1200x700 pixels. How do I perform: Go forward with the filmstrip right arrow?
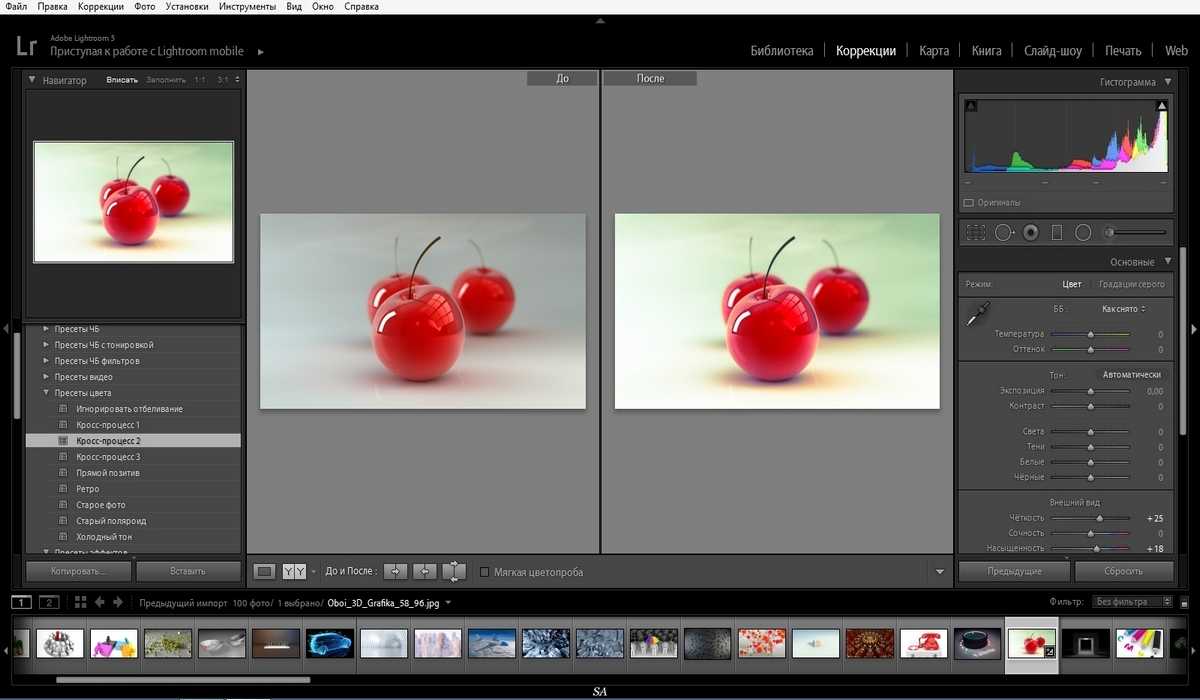click(118, 602)
